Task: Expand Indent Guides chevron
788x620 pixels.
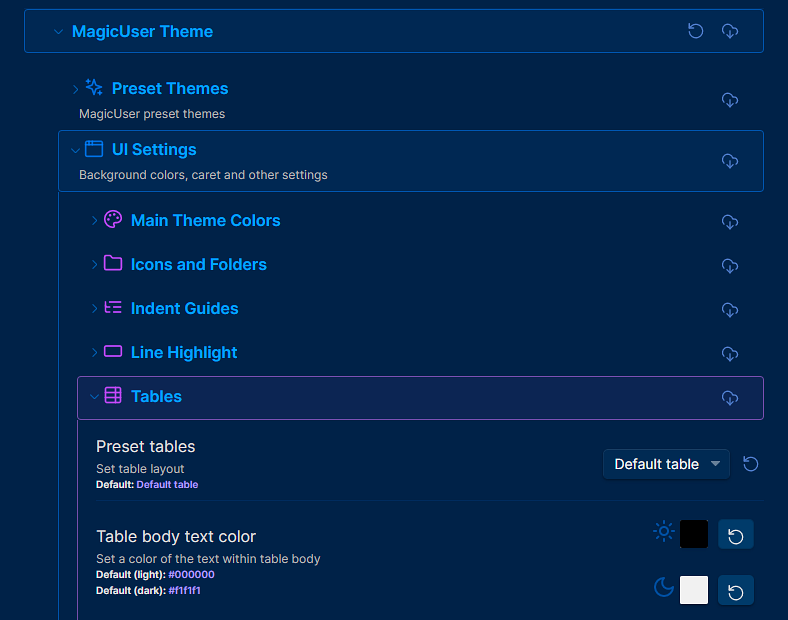Action: (94, 308)
